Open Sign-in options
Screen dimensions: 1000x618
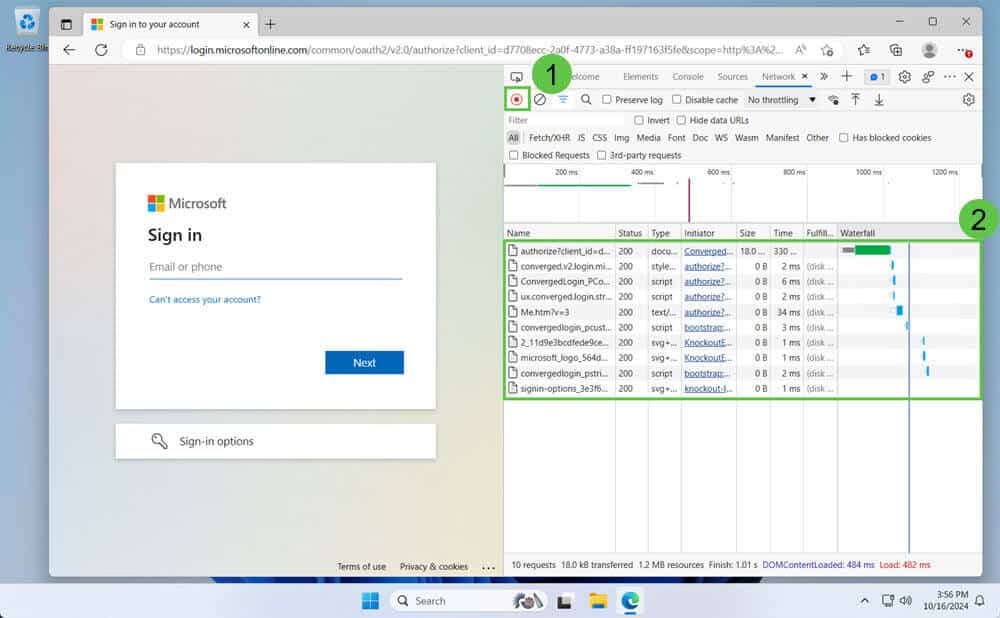point(276,441)
